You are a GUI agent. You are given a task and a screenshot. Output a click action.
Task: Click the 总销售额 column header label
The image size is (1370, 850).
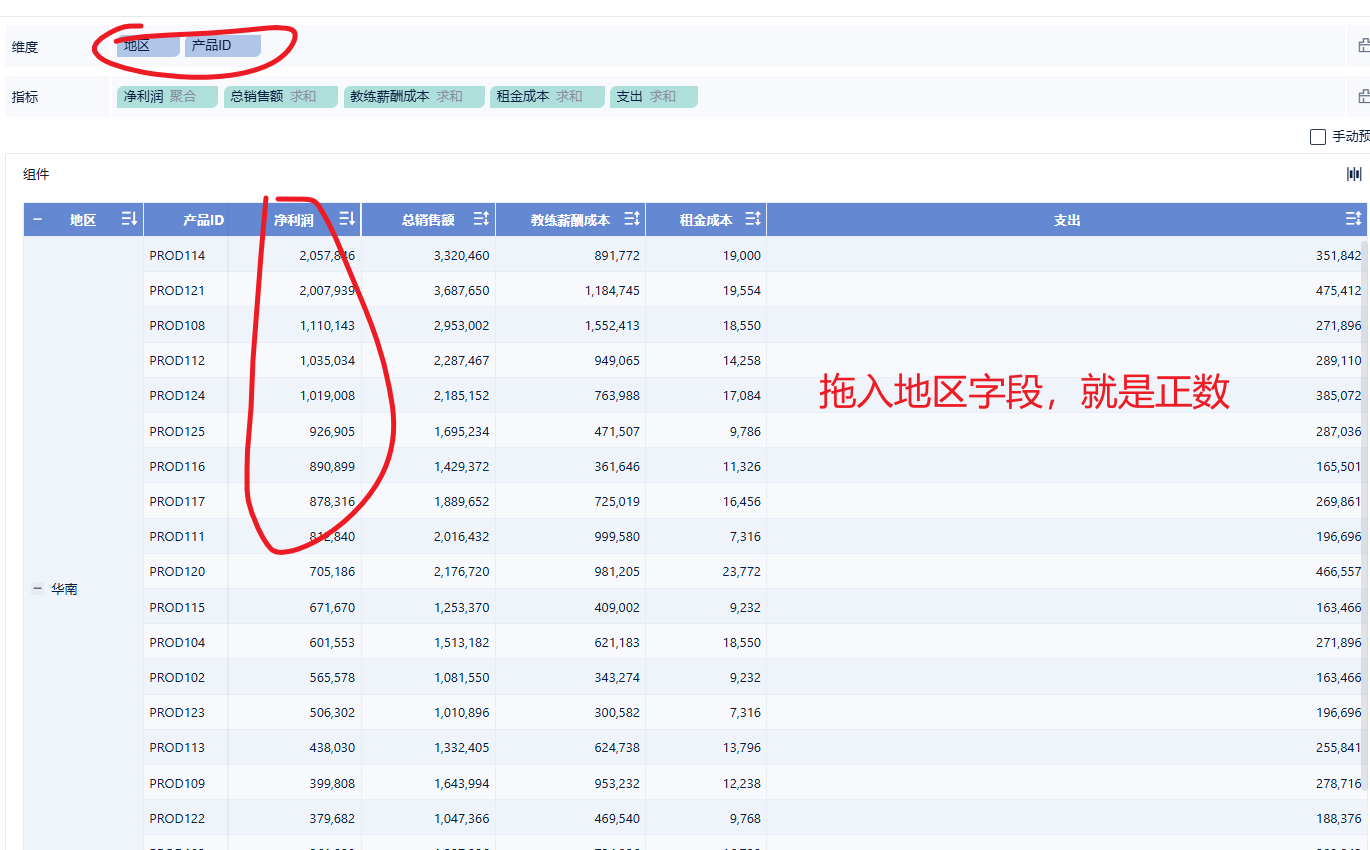(x=428, y=220)
